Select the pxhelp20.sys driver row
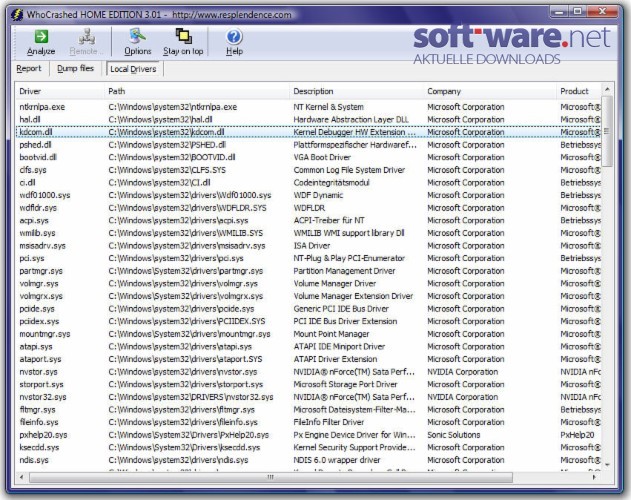The width and height of the screenshot is (631, 500). [x=308, y=435]
